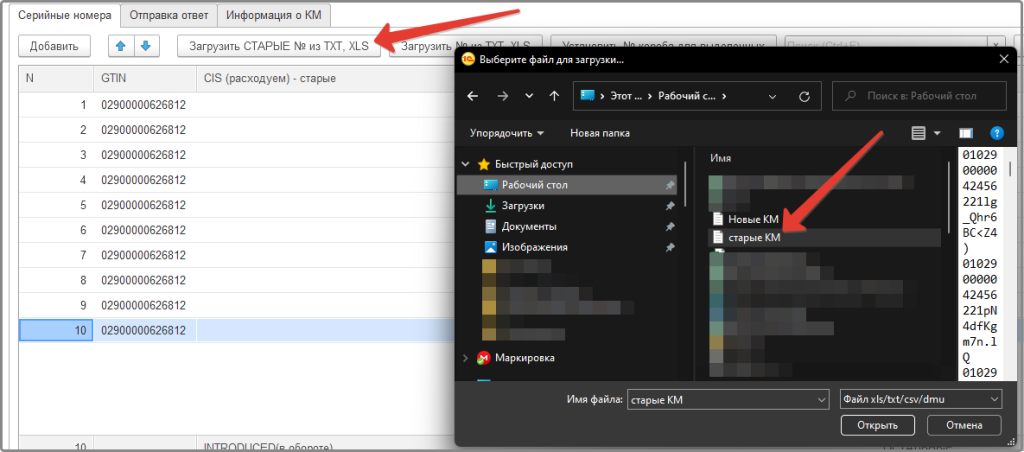Click the navigation pane scrollbar
The height and width of the screenshot is (452, 1024).
tap(684, 184)
